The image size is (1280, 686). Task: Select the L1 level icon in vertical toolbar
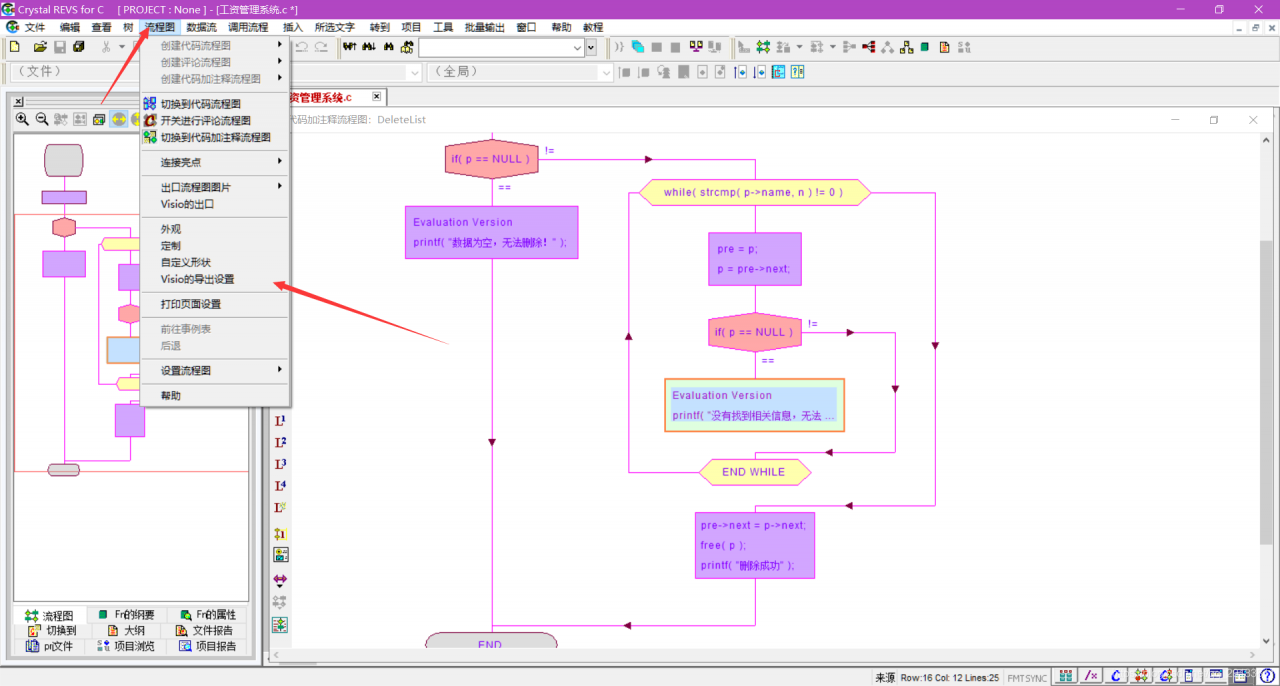point(280,421)
